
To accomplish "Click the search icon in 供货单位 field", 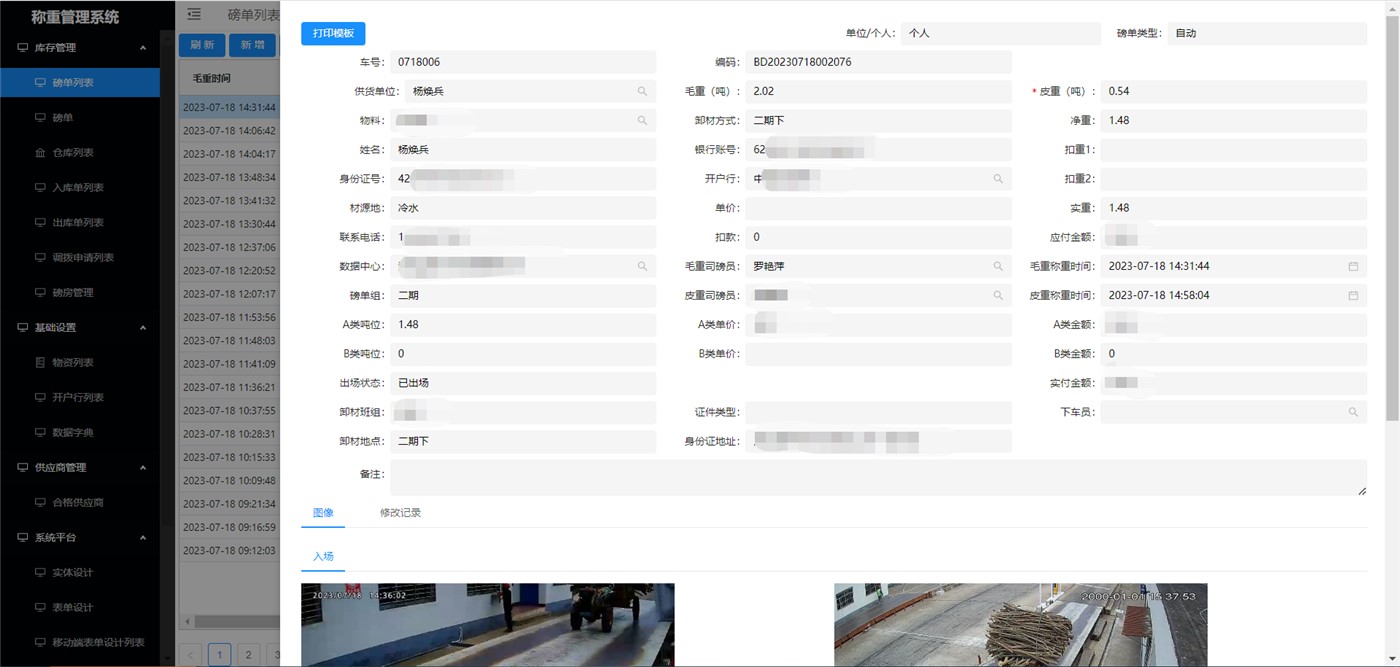I will pyautogui.click(x=642, y=91).
